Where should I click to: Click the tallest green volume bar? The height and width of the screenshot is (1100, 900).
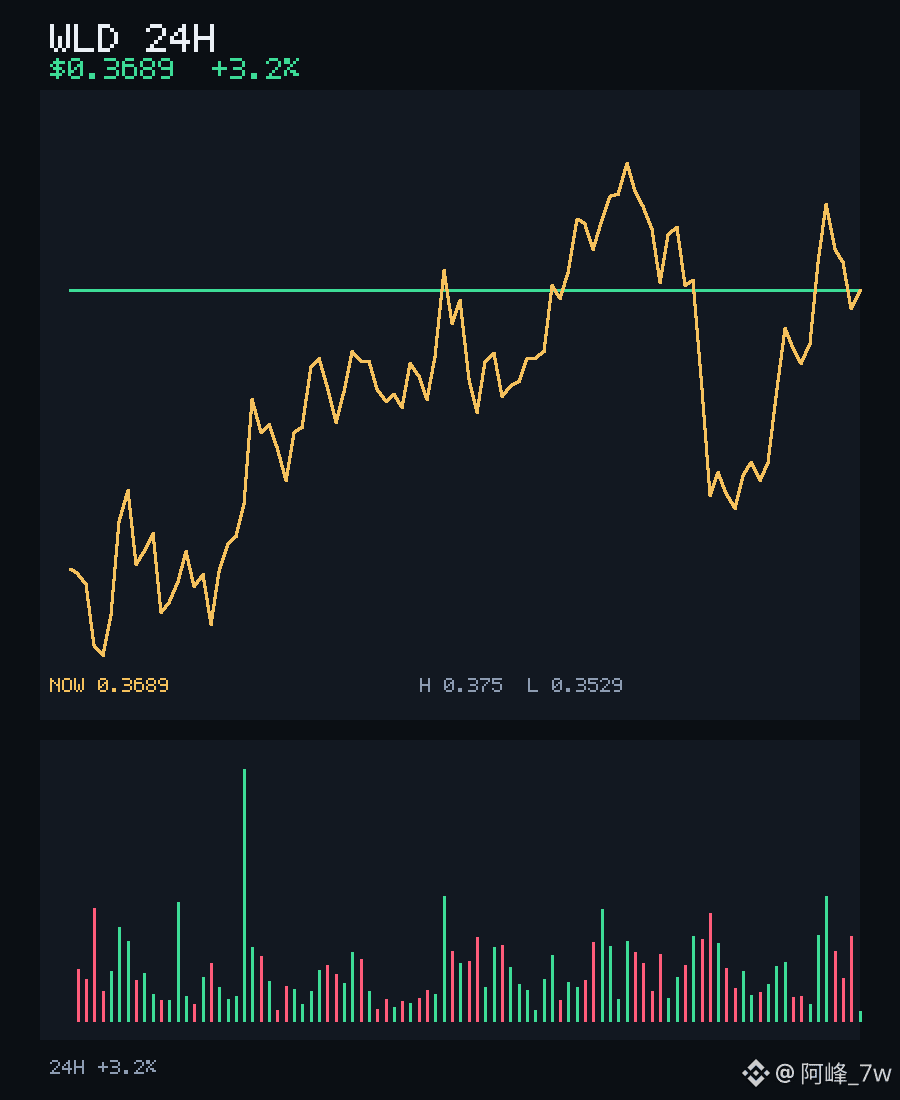coord(244,895)
